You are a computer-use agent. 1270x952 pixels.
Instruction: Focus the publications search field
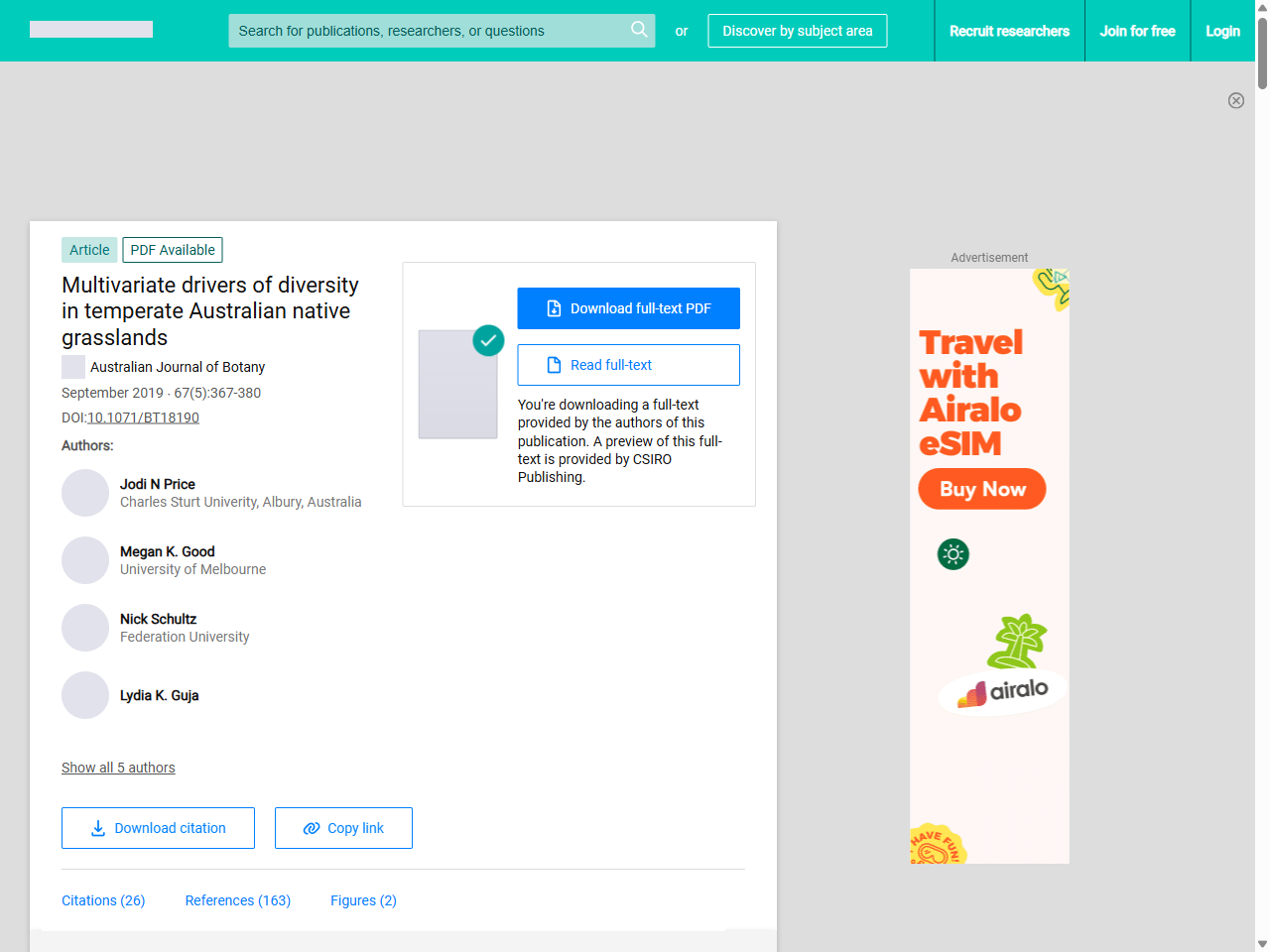coord(427,31)
